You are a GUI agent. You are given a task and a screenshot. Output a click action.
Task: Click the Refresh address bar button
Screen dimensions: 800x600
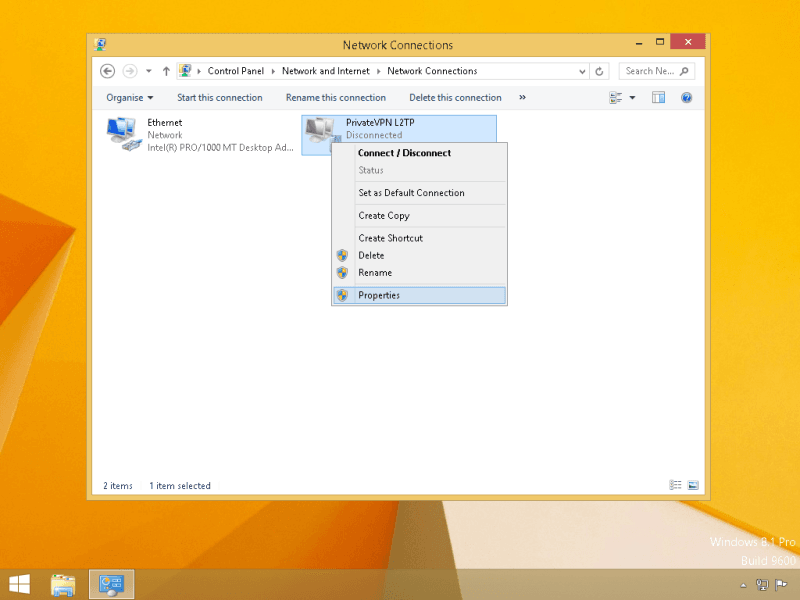pyautogui.click(x=599, y=71)
